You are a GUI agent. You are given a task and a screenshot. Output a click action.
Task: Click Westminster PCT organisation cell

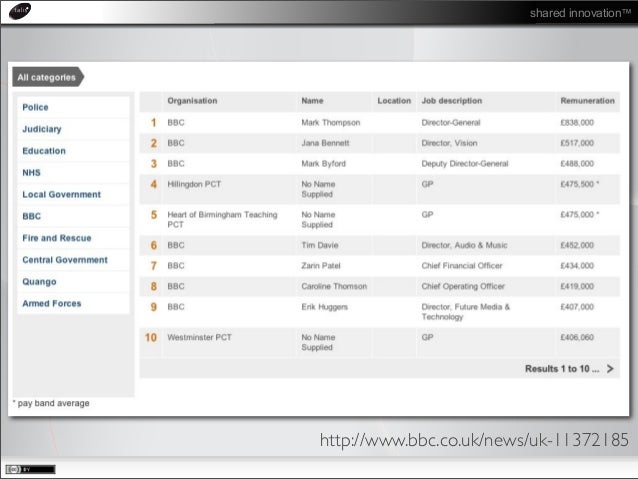coord(199,337)
